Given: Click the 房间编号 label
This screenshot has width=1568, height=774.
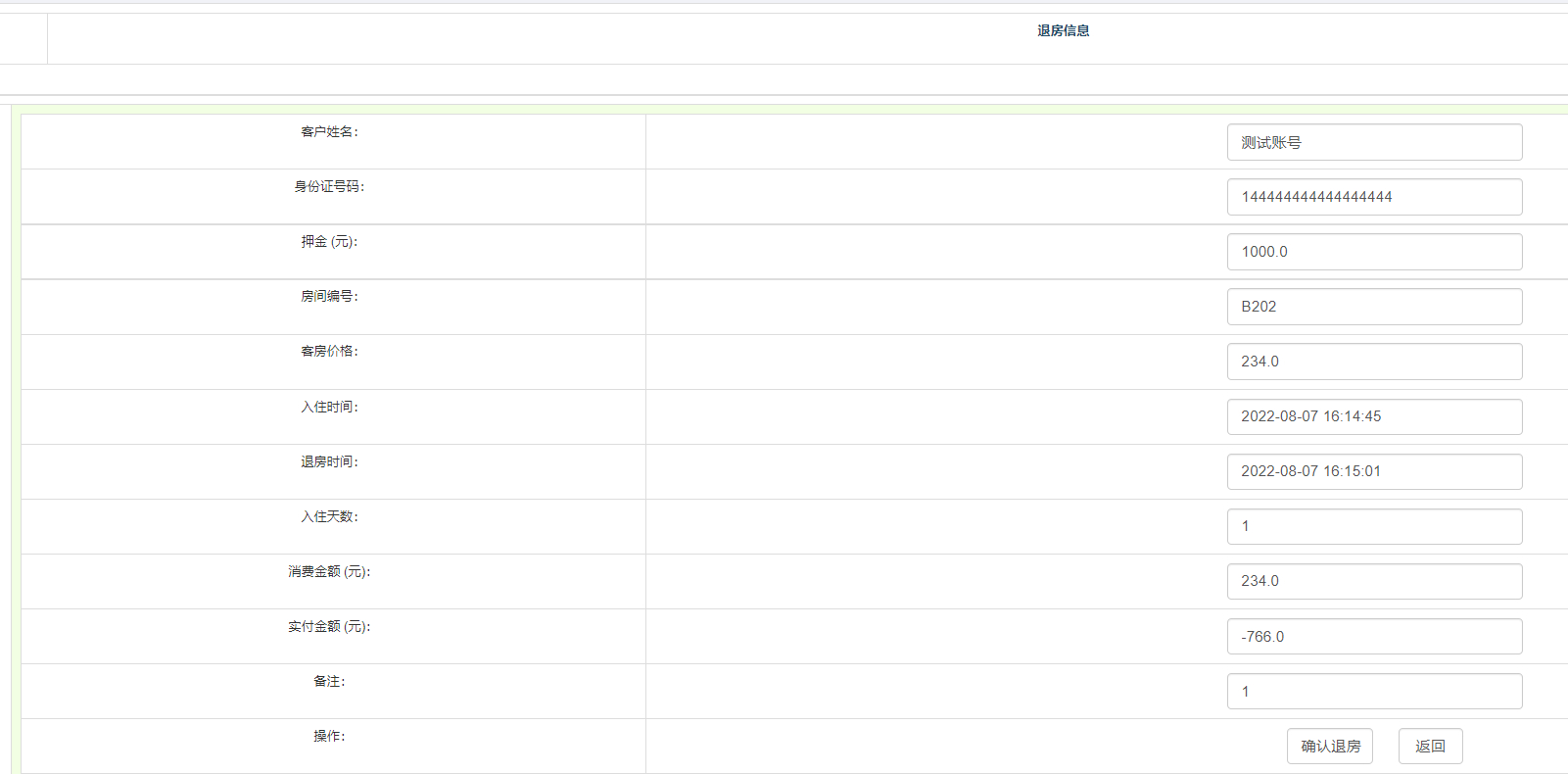Looking at the screenshot, I should pos(330,296).
